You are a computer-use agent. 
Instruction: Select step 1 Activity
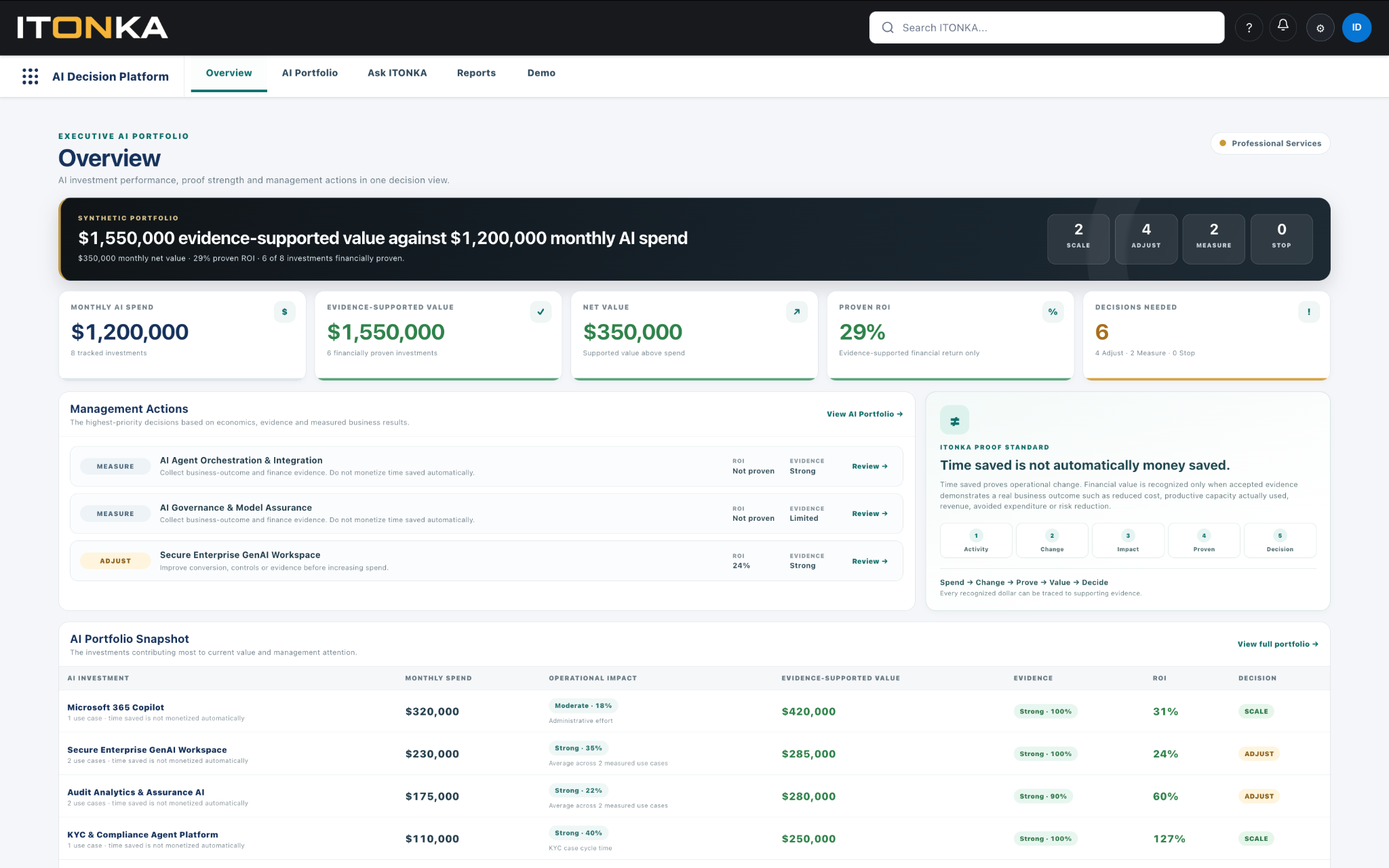pyautogui.click(x=976, y=540)
